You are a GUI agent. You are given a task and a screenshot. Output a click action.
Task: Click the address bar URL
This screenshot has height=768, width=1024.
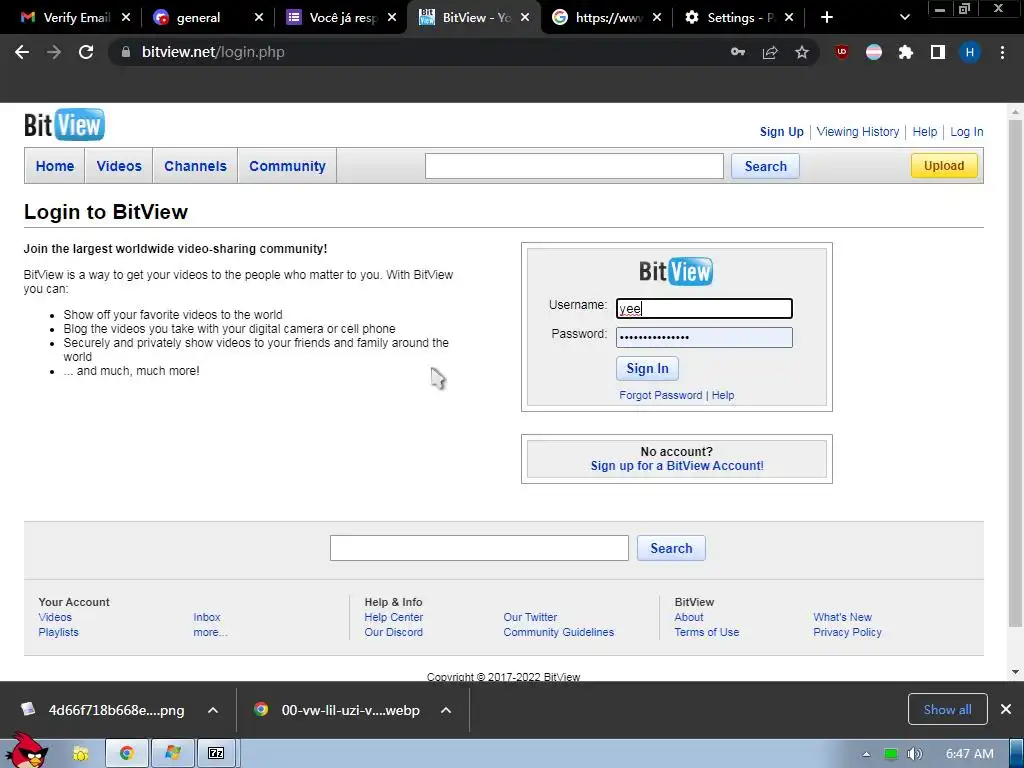[x=213, y=52]
